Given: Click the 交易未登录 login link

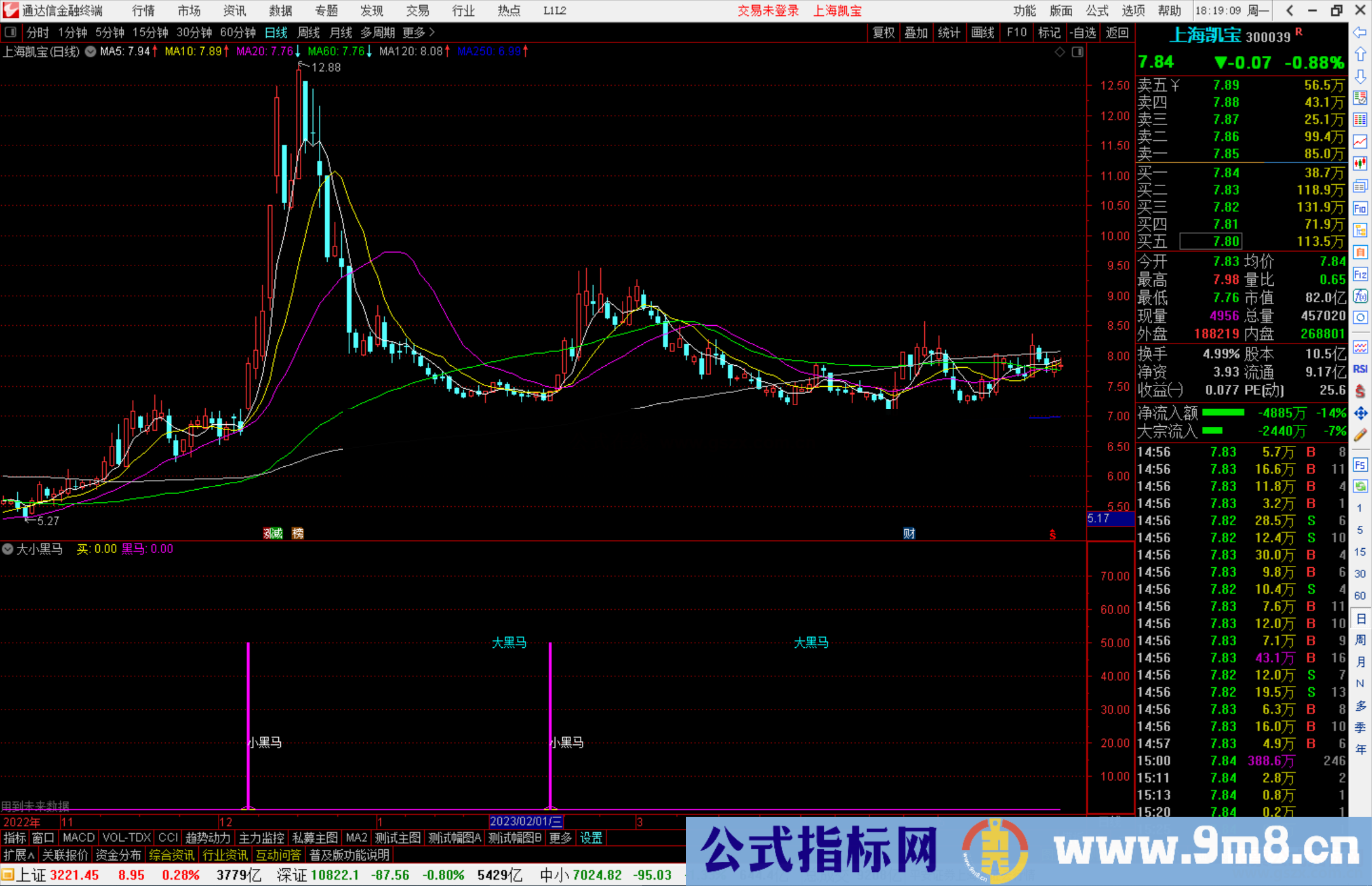Looking at the screenshot, I should [x=768, y=10].
